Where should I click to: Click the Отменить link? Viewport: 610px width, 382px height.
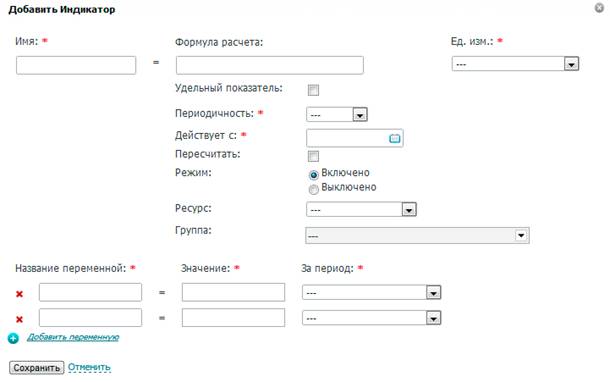coord(89,367)
